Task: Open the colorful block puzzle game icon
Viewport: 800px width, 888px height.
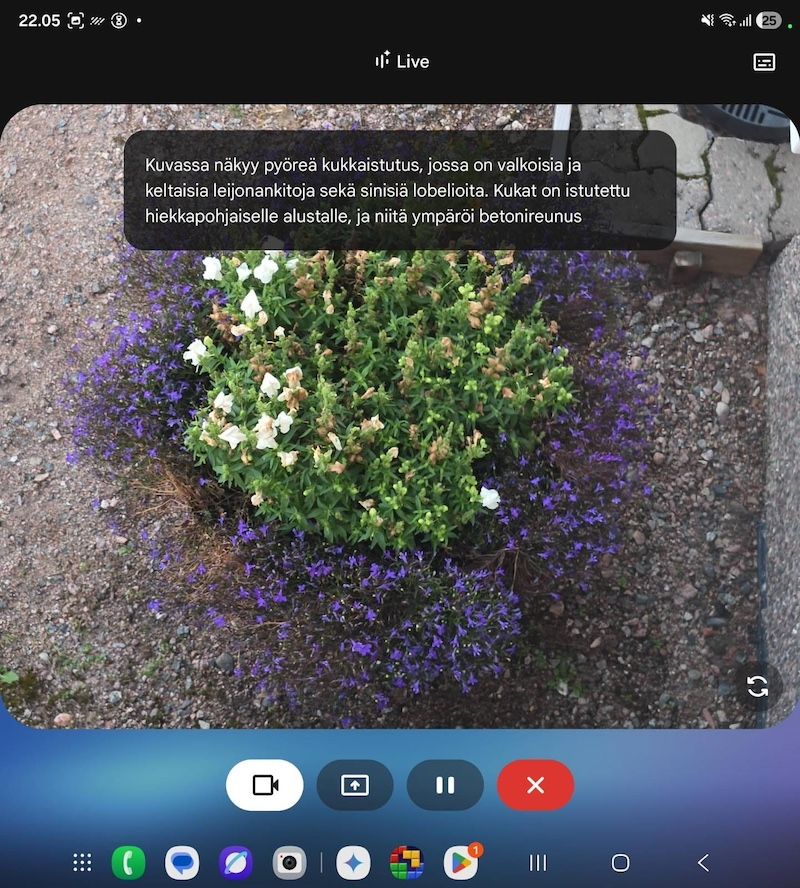Action: (407, 863)
